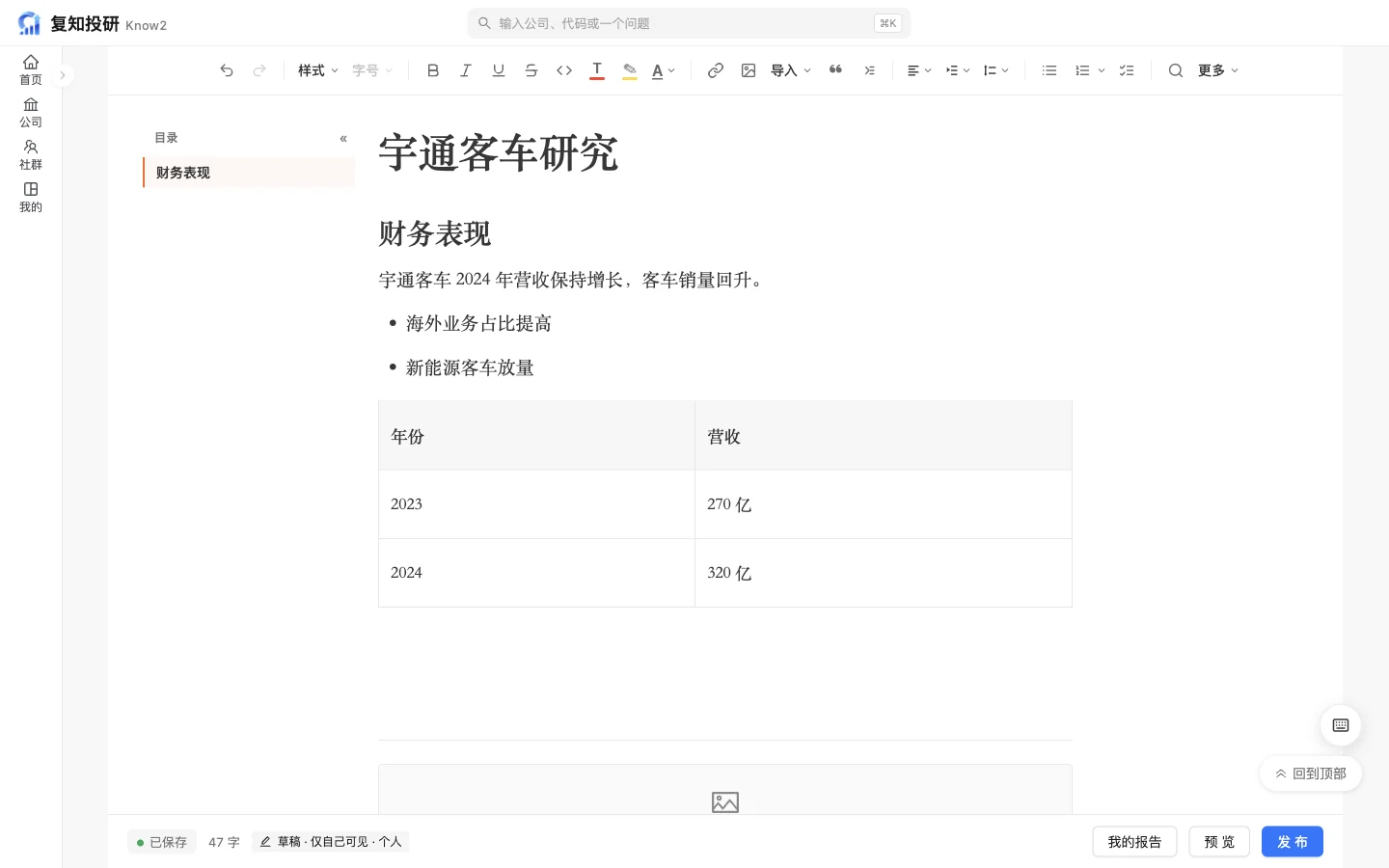Click the 发布 publish button

pyautogui.click(x=1293, y=842)
